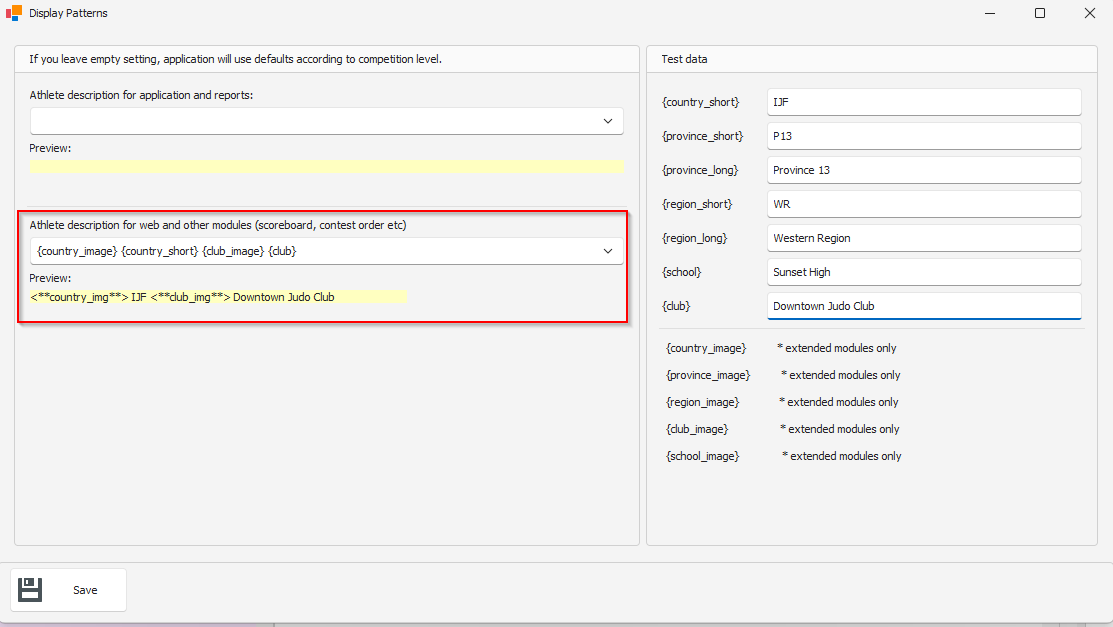Click the {school_image} placeholder label
The height and width of the screenshot is (627, 1113).
(x=703, y=456)
